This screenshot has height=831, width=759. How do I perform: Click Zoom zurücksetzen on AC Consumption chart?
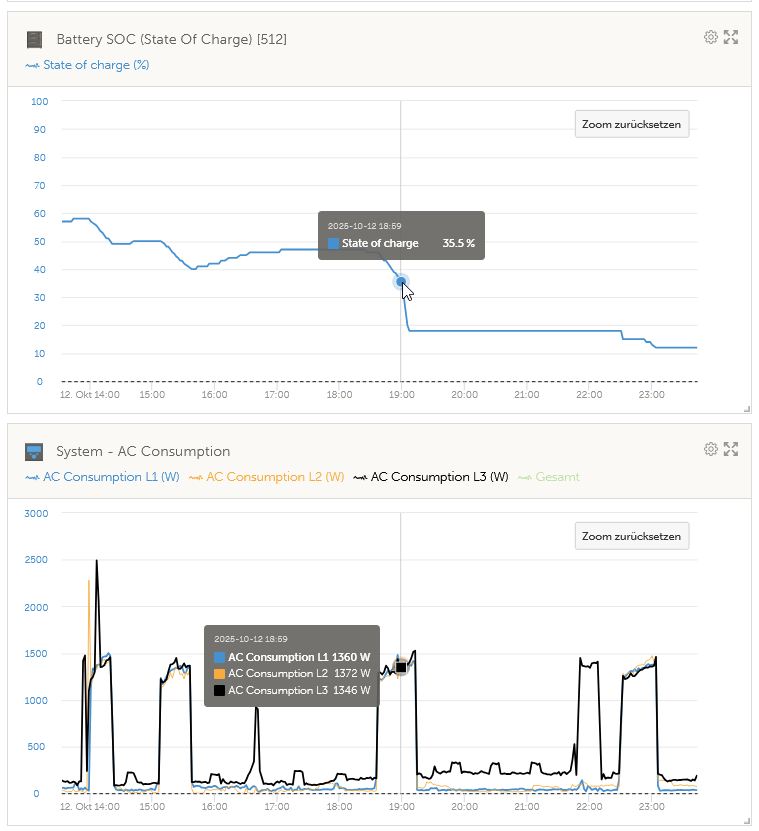click(631, 536)
